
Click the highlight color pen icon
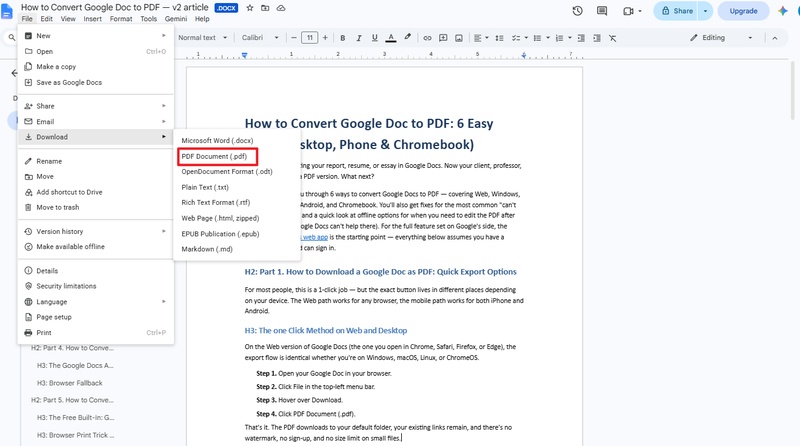(x=407, y=37)
